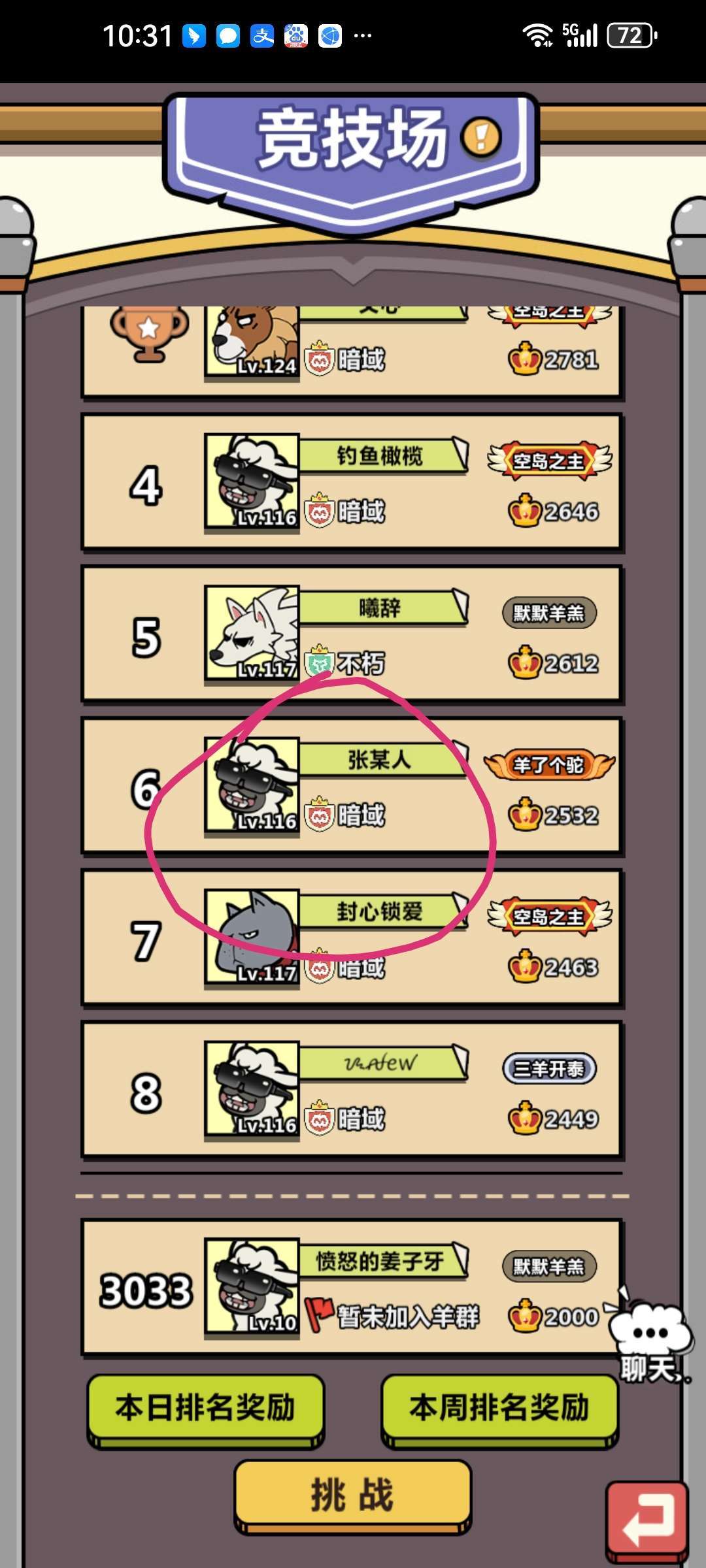The width and height of the screenshot is (706, 1568).
Task: Tap the 羊了个驼 title badge
Action: [x=550, y=764]
